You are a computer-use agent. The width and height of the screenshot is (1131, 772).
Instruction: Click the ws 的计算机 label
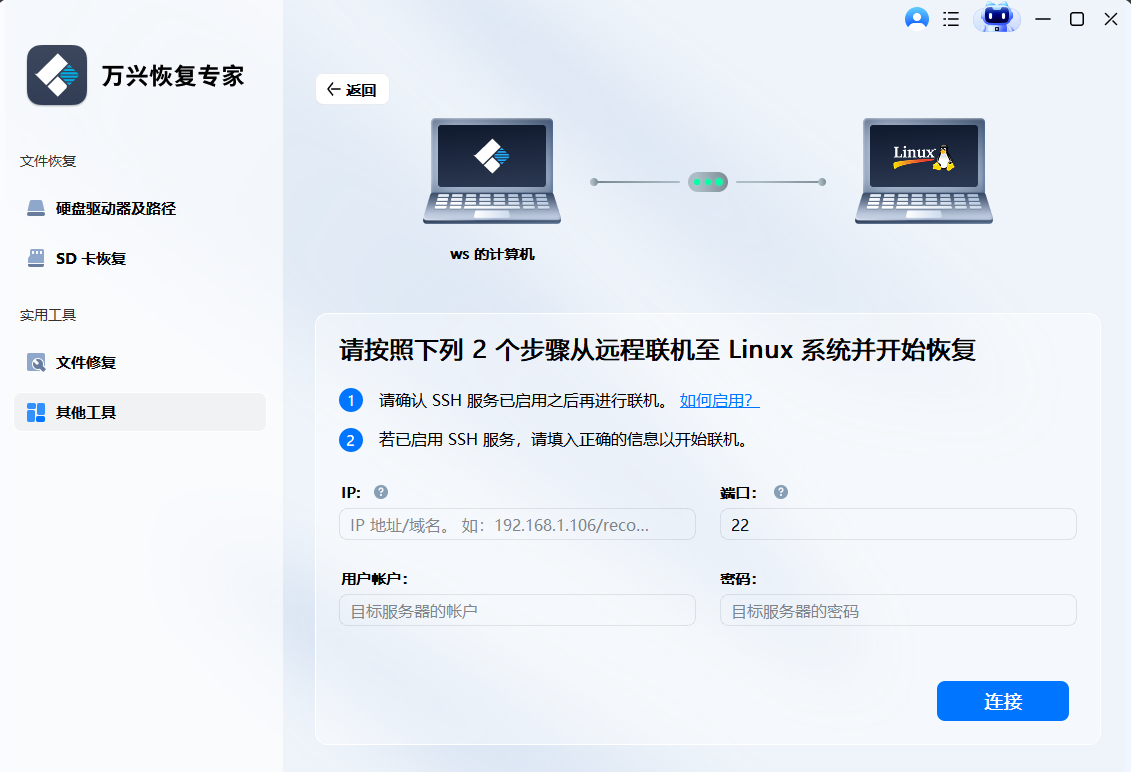[x=493, y=254]
